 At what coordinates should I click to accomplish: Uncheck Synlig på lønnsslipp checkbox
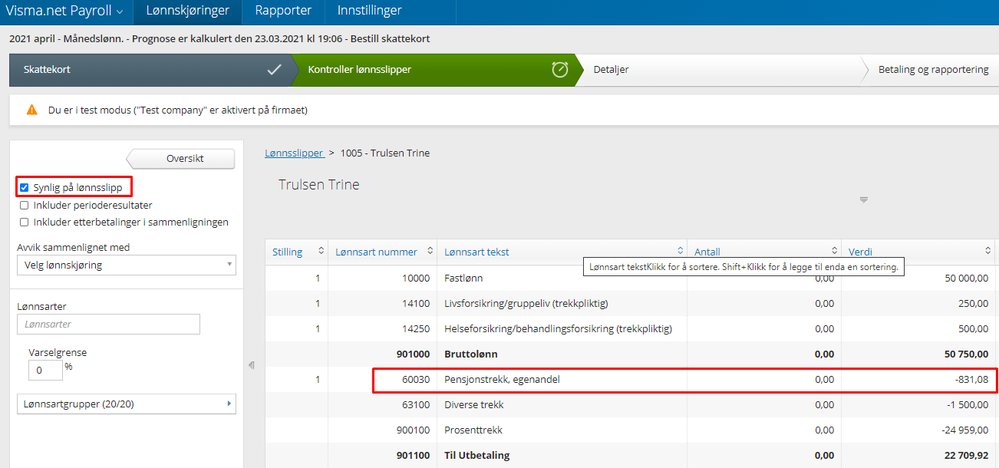point(24,187)
